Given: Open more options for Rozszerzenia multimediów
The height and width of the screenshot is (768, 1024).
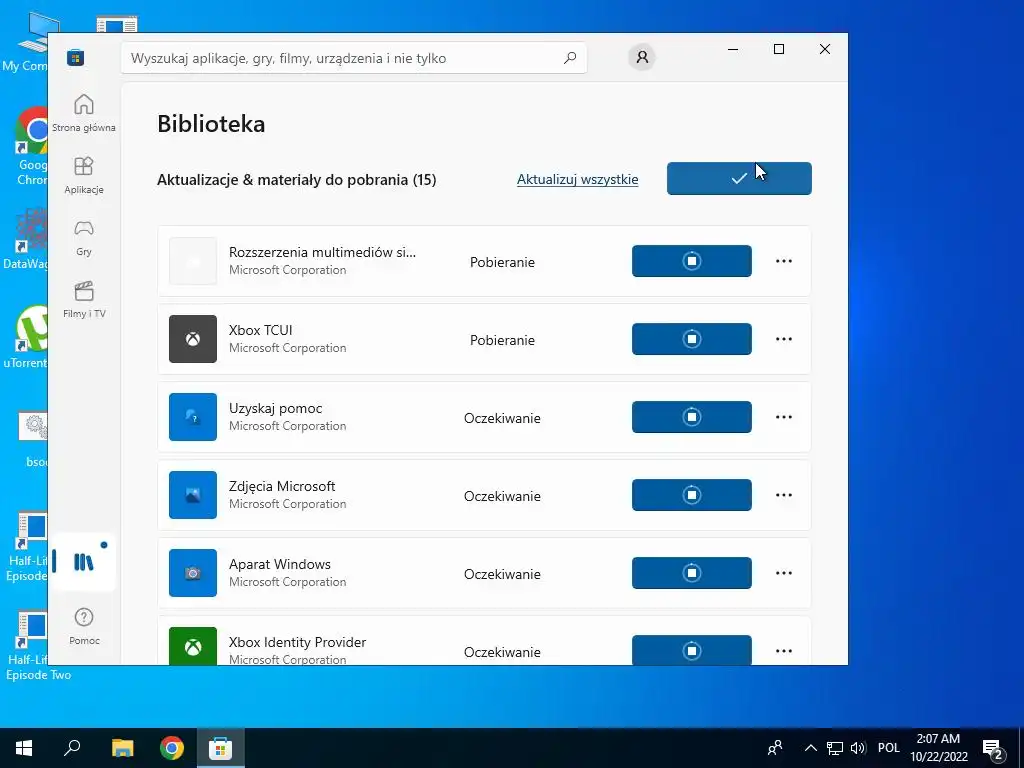Looking at the screenshot, I should [784, 261].
